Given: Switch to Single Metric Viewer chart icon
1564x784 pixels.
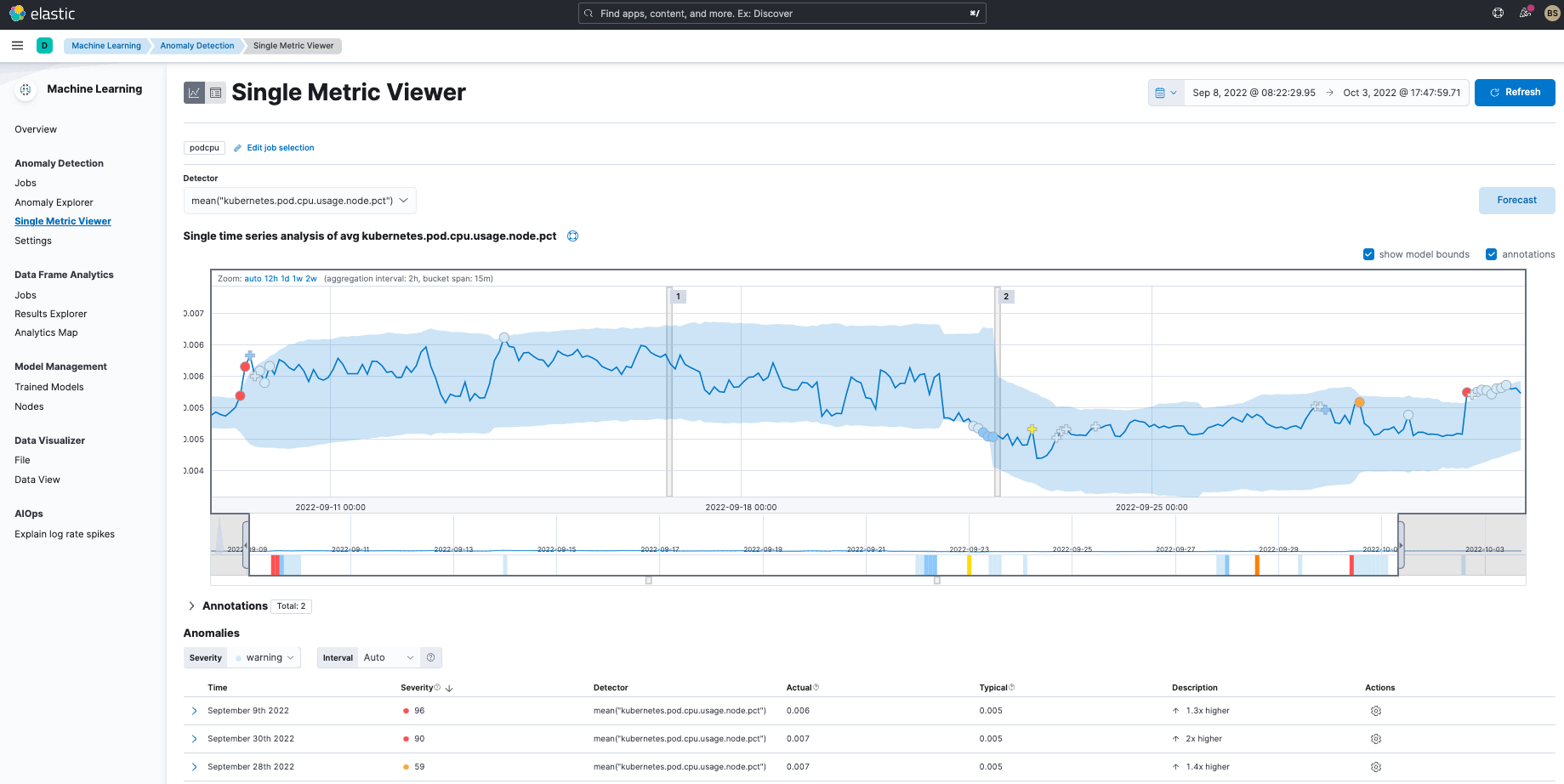Looking at the screenshot, I should click(x=195, y=93).
